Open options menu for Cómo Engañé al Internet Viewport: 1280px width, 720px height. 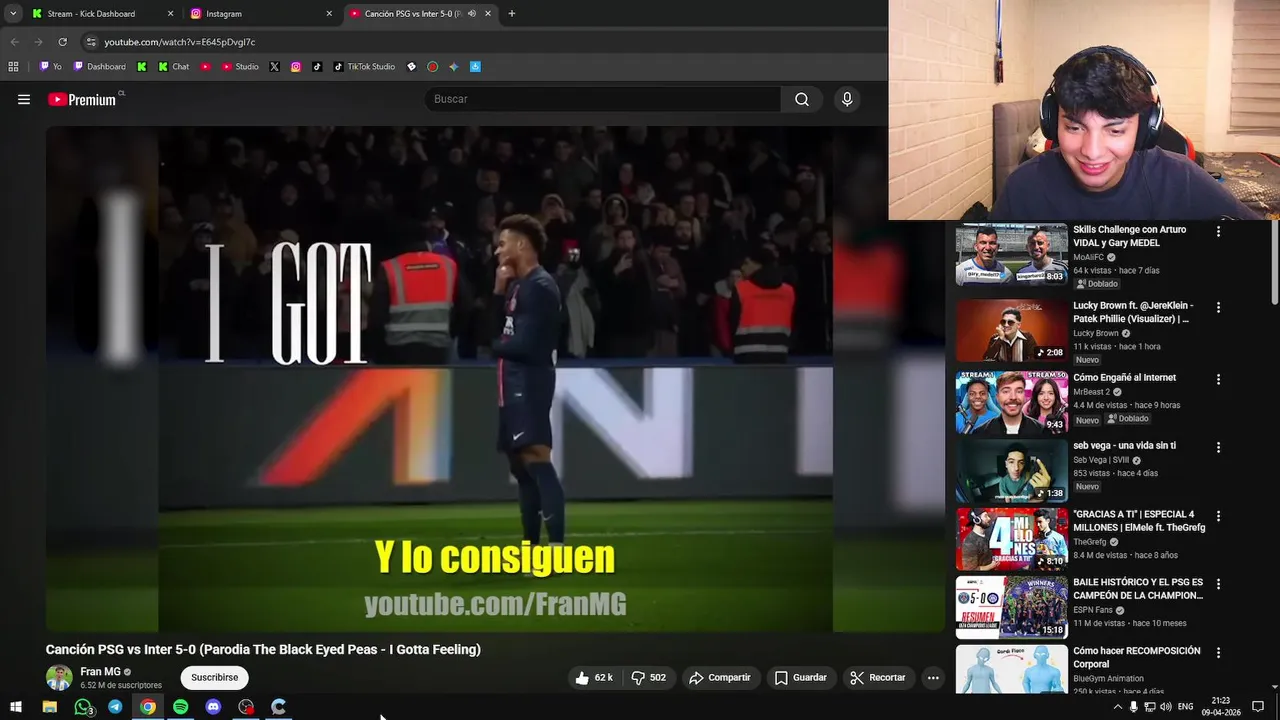[1218, 380]
